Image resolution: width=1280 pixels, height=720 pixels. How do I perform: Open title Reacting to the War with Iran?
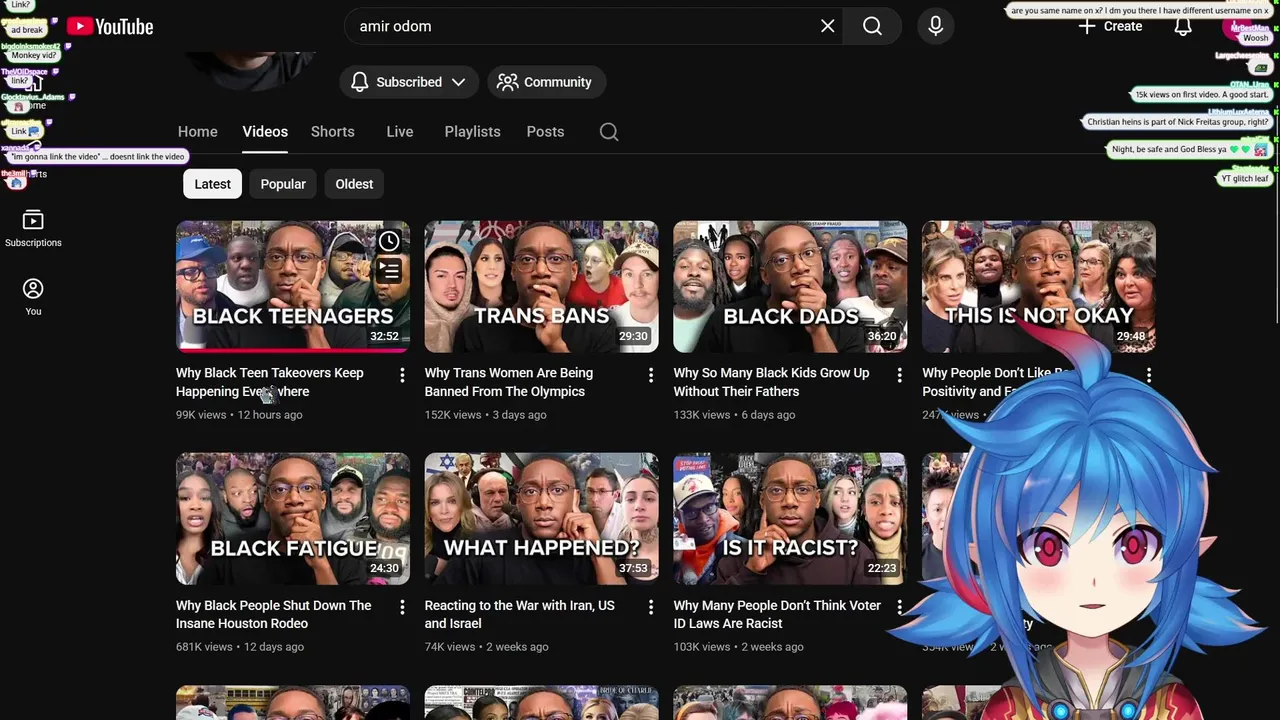(x=520, y=614)
